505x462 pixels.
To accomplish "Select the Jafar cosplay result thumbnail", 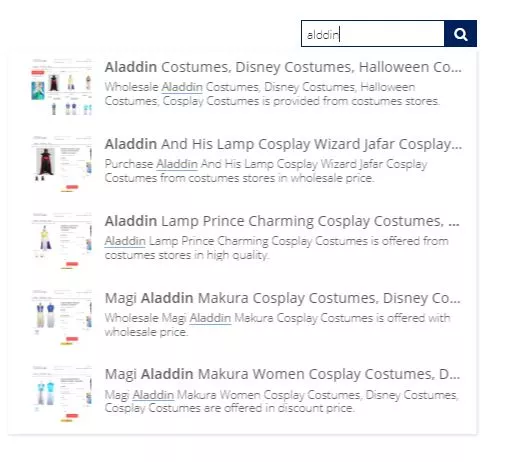I will [x=62, y=164].
